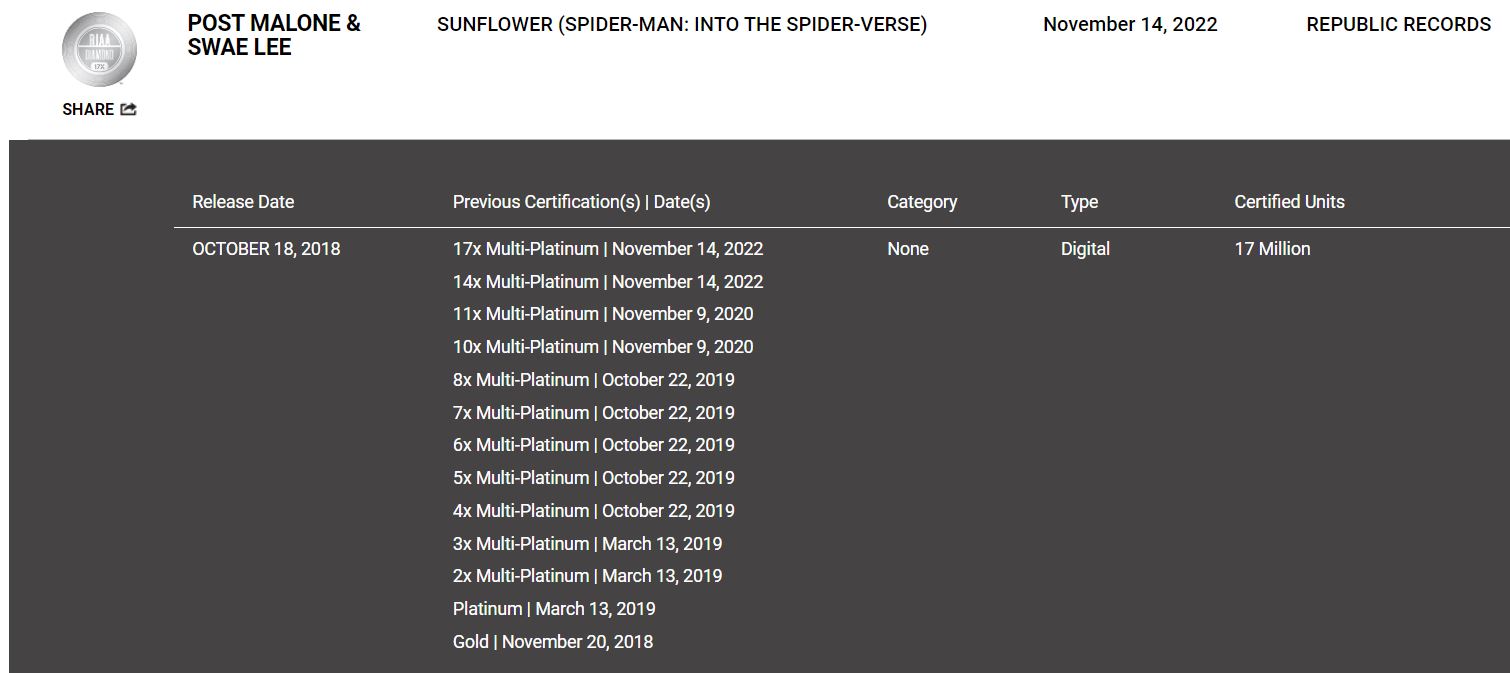Click the Category column header
The height and width of the screenshot is (673, 1510).
pos(922,202)
